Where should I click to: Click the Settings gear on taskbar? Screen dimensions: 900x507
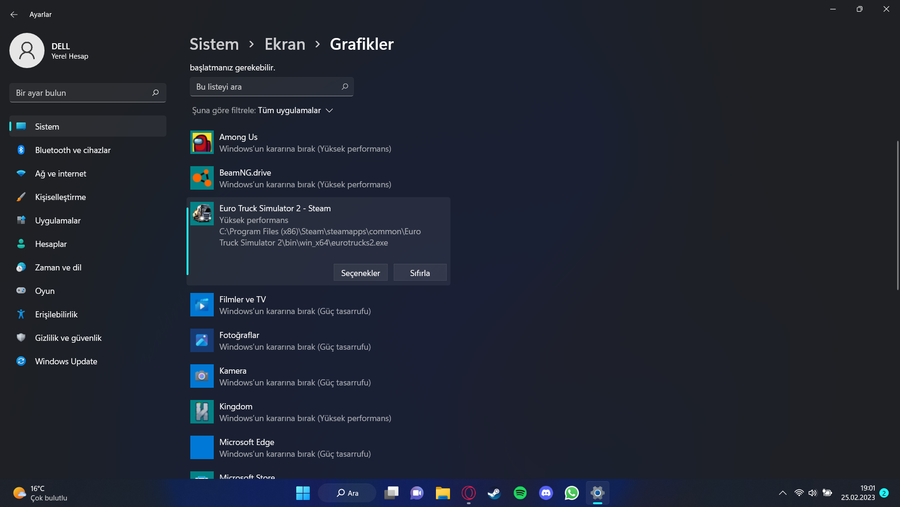597,493
